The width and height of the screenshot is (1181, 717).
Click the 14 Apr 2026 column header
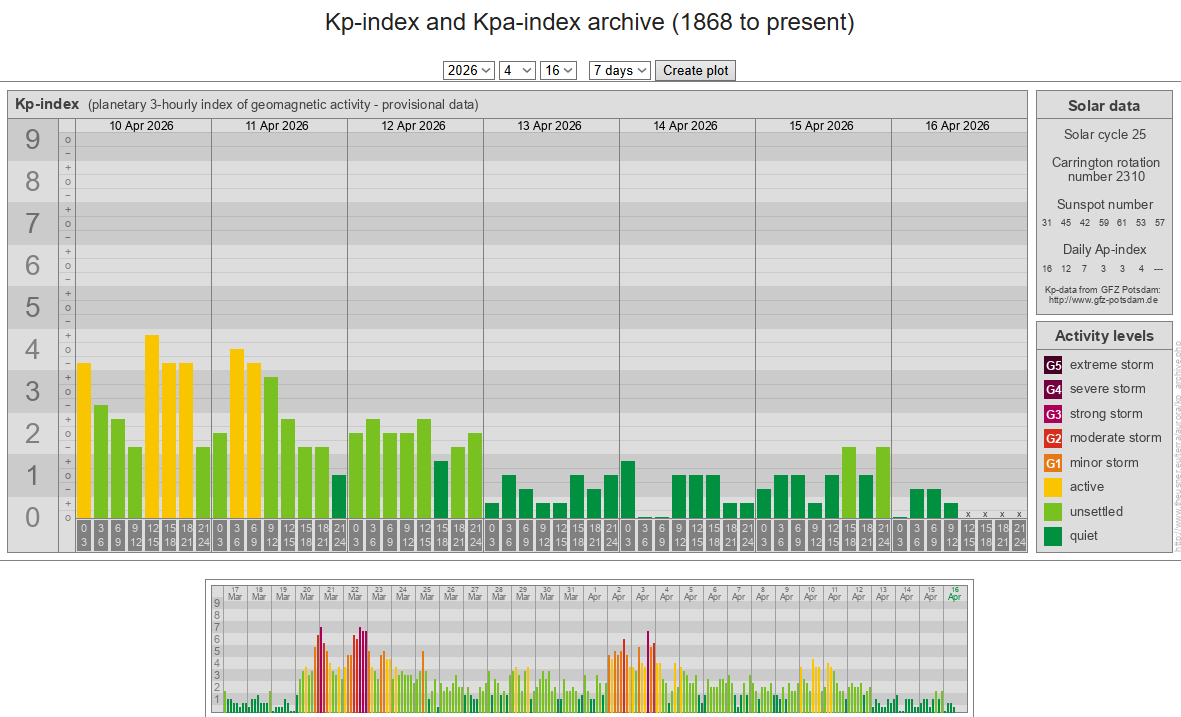coord(685,126)
